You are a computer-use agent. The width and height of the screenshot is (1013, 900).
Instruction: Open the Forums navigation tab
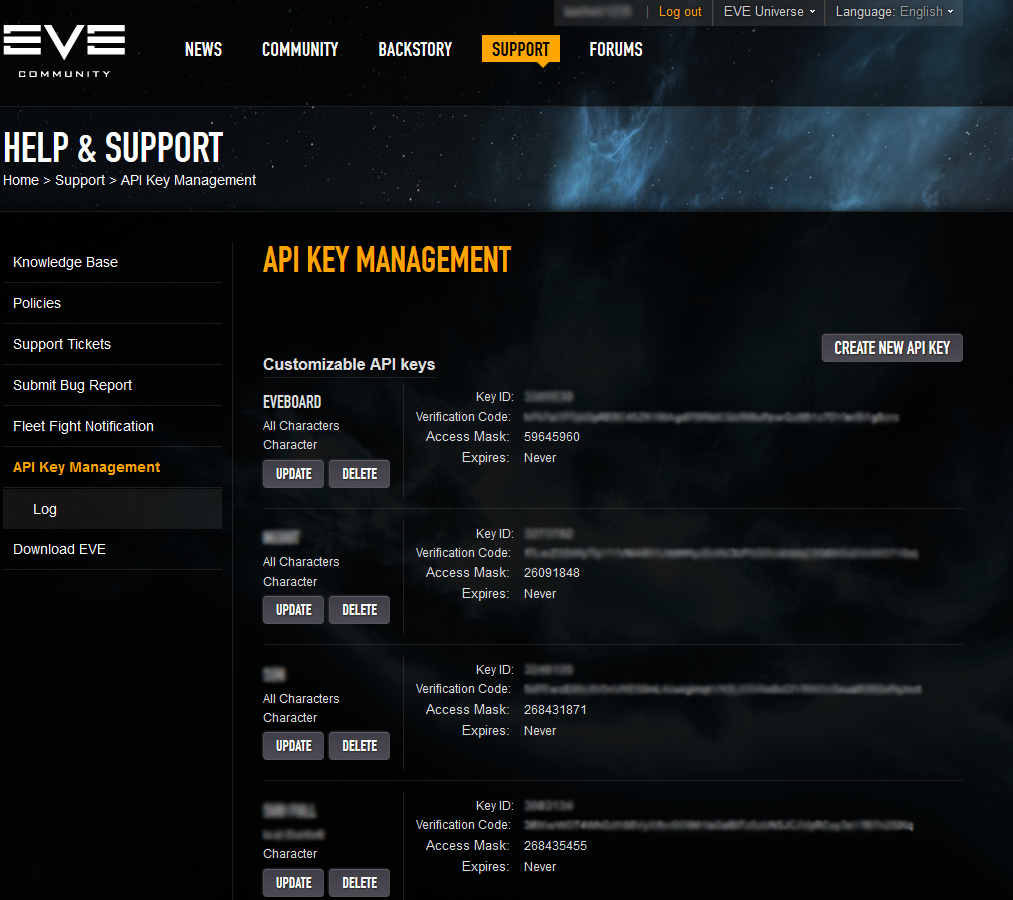616,49
